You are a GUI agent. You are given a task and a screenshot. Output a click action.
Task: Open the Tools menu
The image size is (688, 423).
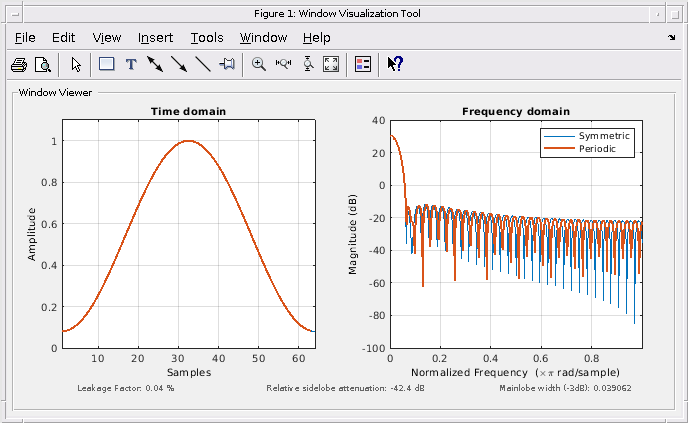pos(207,38)
